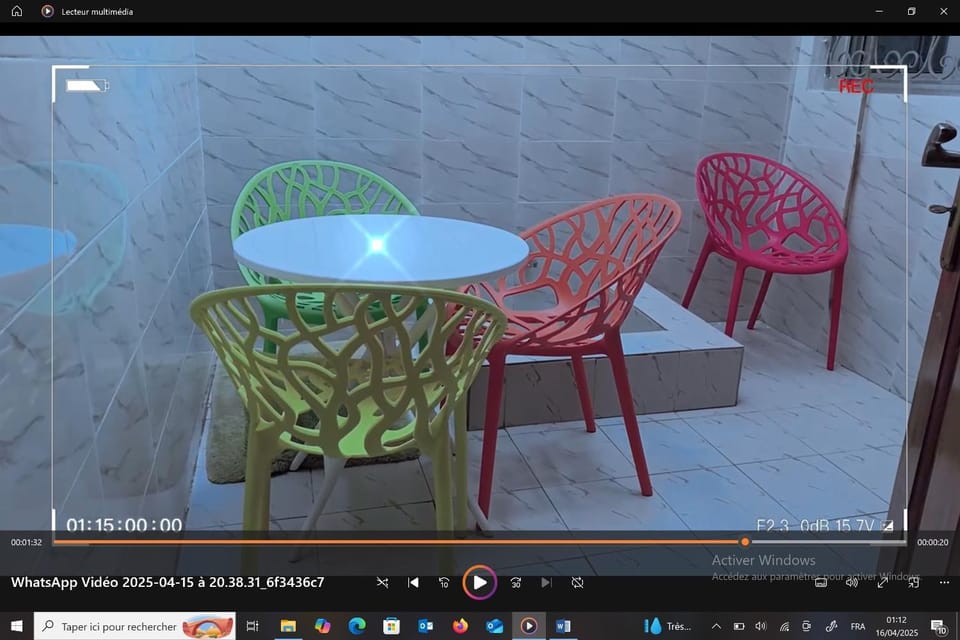Go to the previous track
Viewport: 960px width, 640px height.
click(x=413, y=582)
